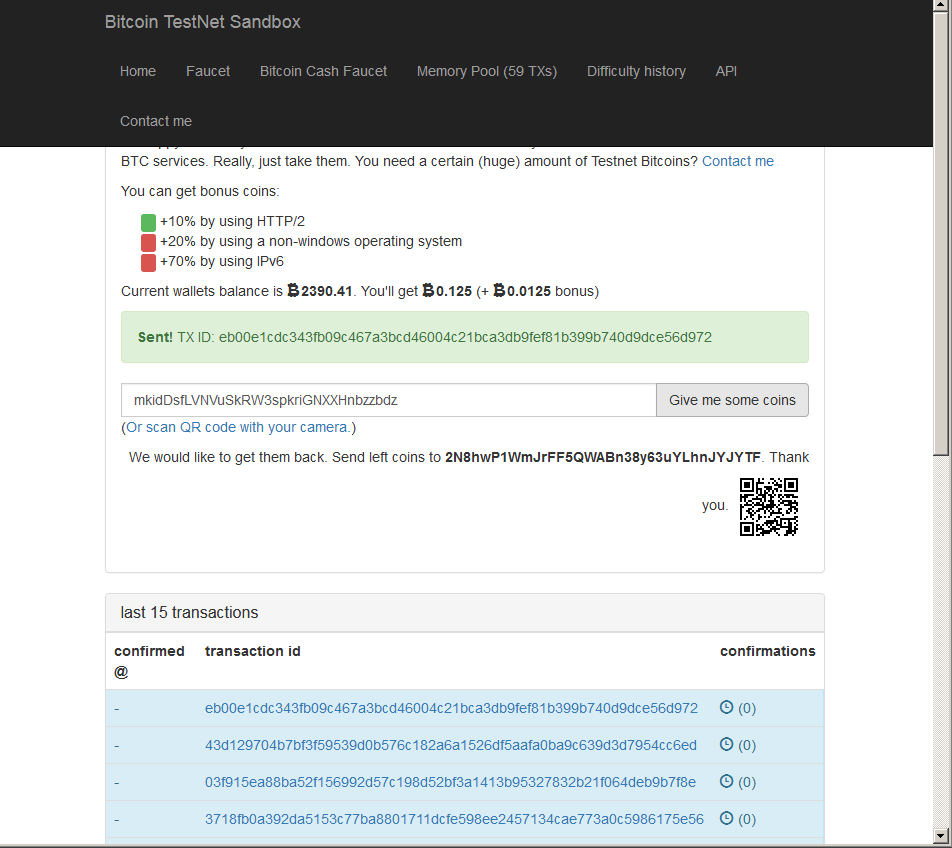View Memory Pool (59 TXs)
The image size is (952, 848).
tap(487, 71)
